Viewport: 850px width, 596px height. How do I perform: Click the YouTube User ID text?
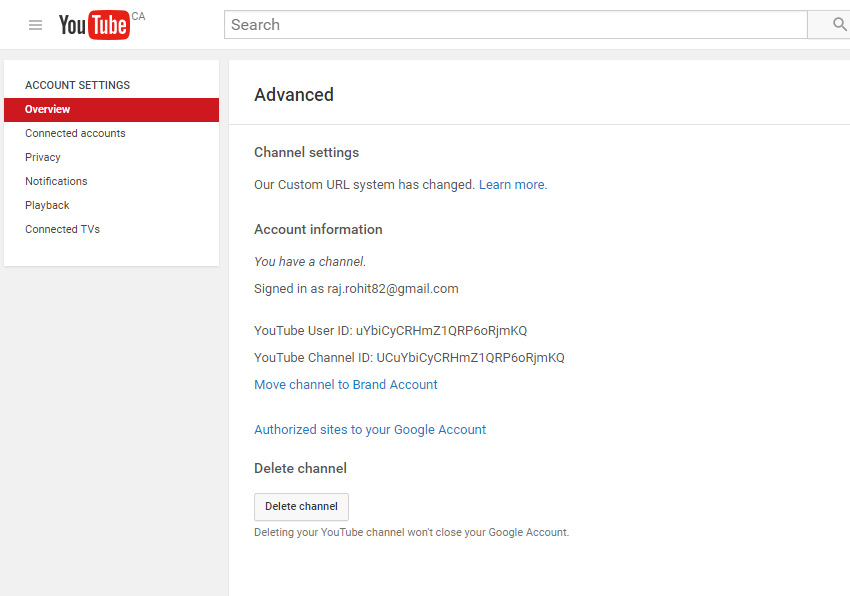[x=390, y=331]
